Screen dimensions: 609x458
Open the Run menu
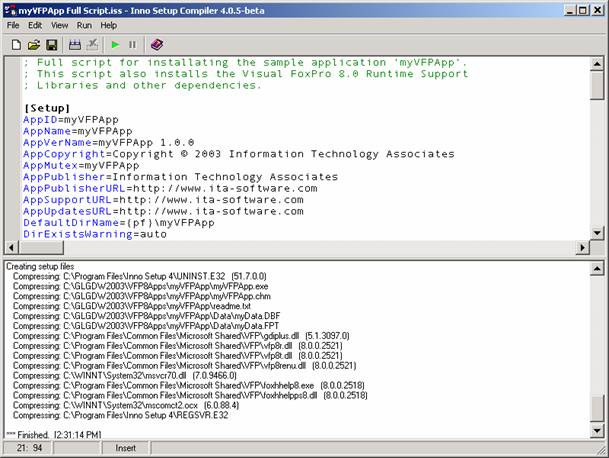tap(84, 25)
